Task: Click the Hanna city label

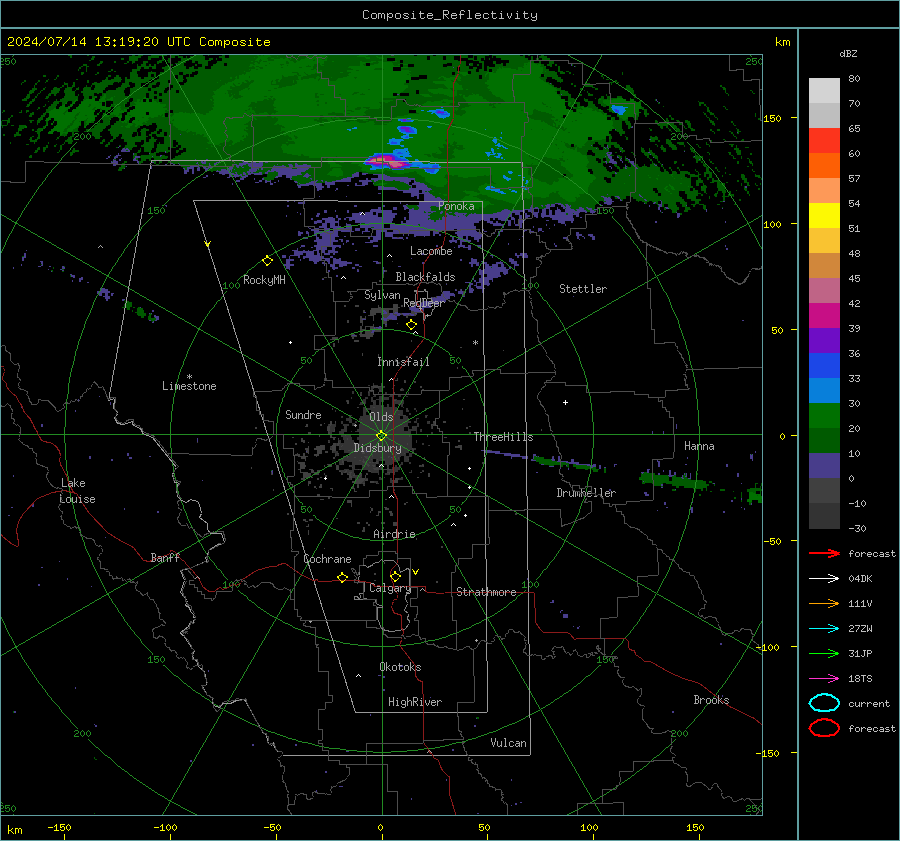Action: (699, 446)
